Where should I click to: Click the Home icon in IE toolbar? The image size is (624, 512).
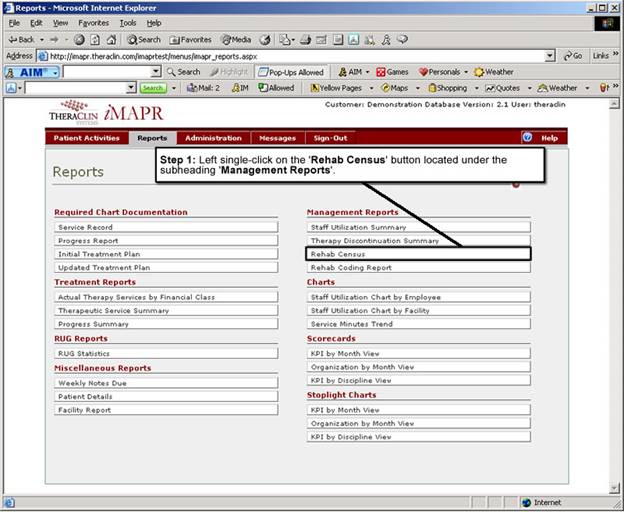tap(111, 39)
